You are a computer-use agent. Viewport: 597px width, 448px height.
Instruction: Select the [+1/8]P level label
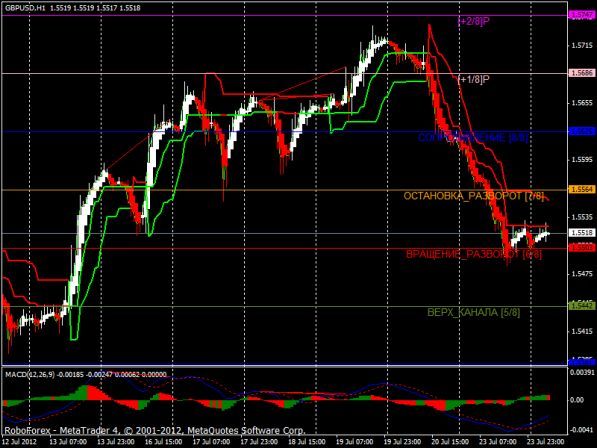point(474,79)
